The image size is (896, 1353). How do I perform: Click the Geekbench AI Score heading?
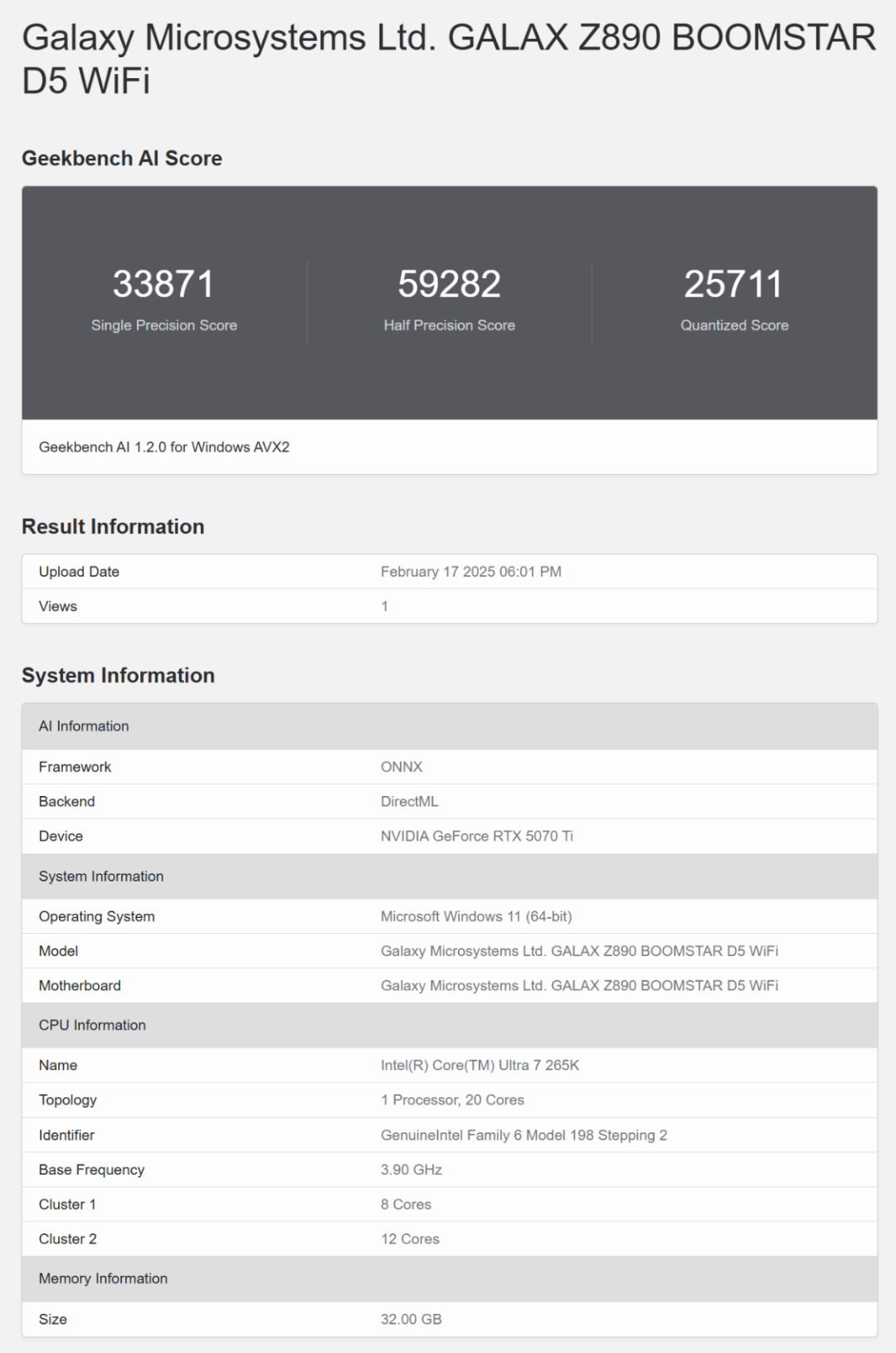pos(122,159)
